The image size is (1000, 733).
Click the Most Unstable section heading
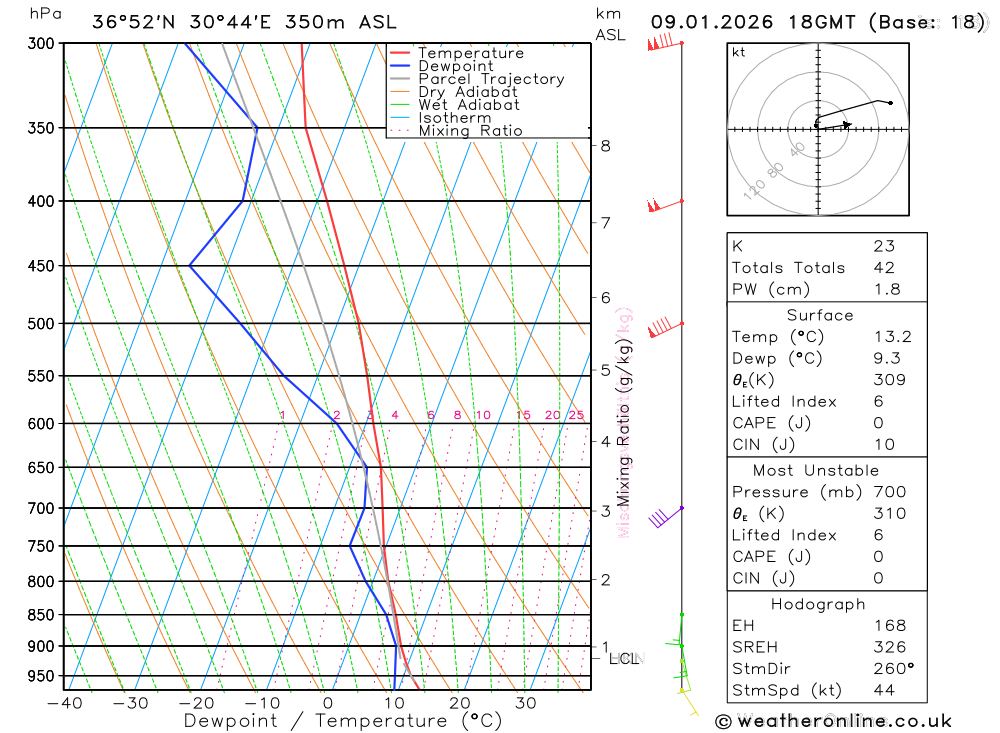coord(816,471)
